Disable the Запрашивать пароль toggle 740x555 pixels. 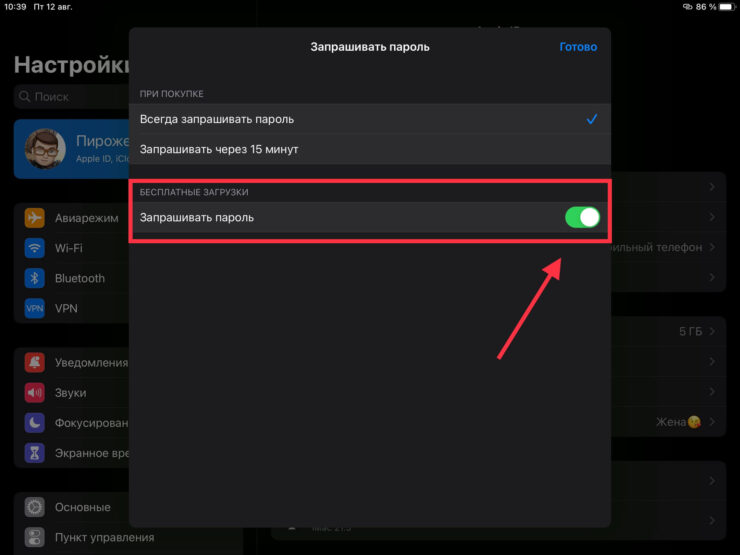581,217
